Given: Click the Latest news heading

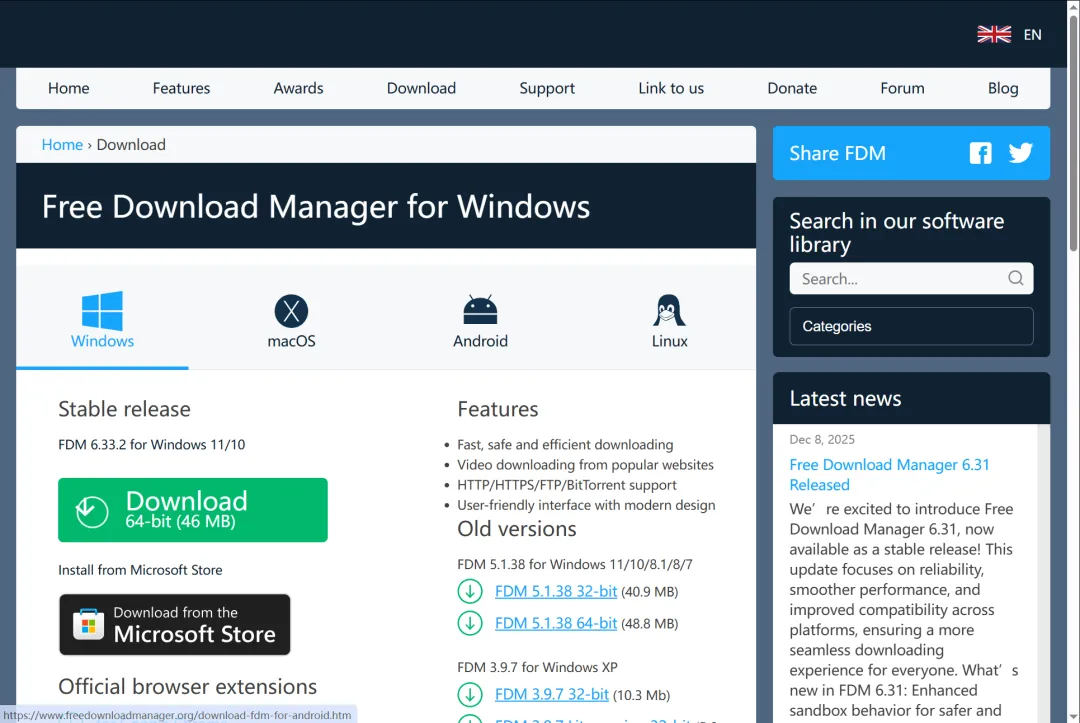Looking at the screenshot, I should tap(845, 399).
